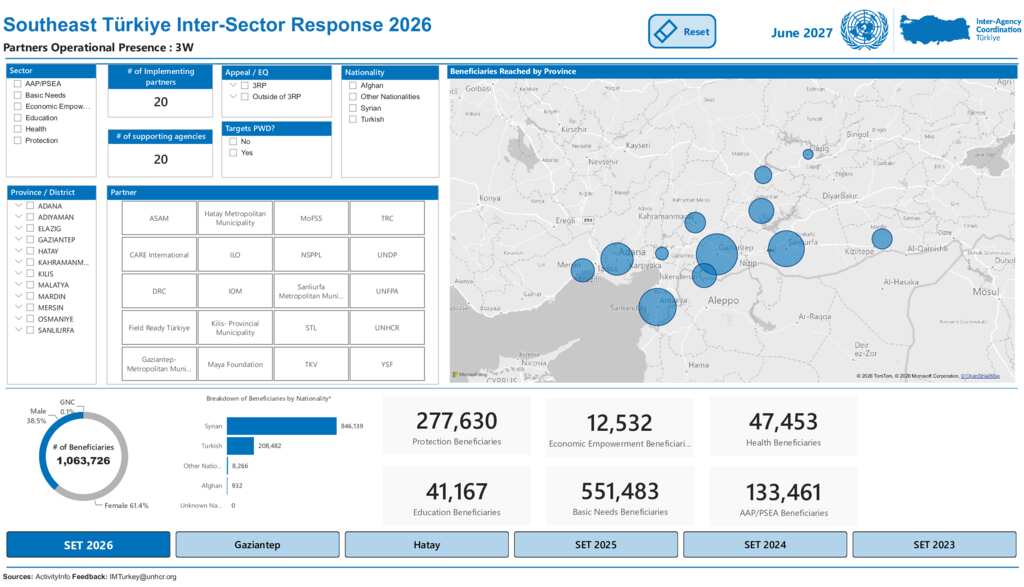Expand the SANLIURFA district list chevron

click(19, 330)
